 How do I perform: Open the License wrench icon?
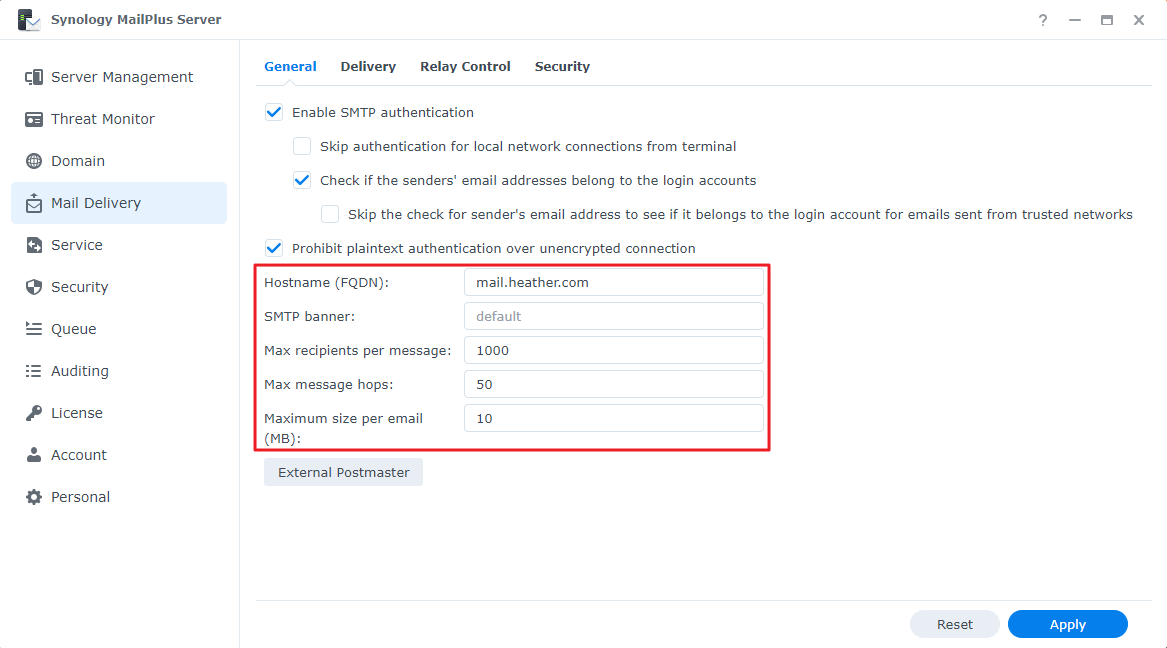[34, 412]
